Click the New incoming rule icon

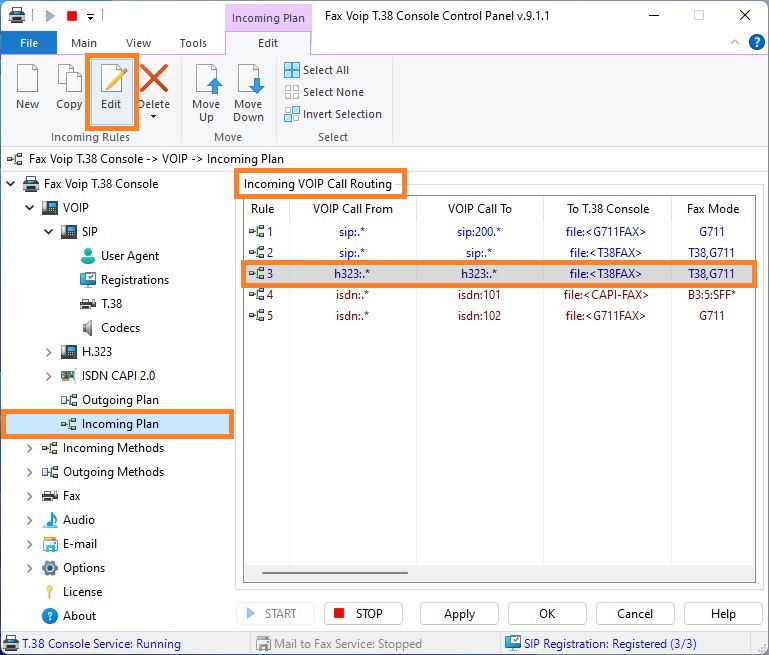[27, 78]
